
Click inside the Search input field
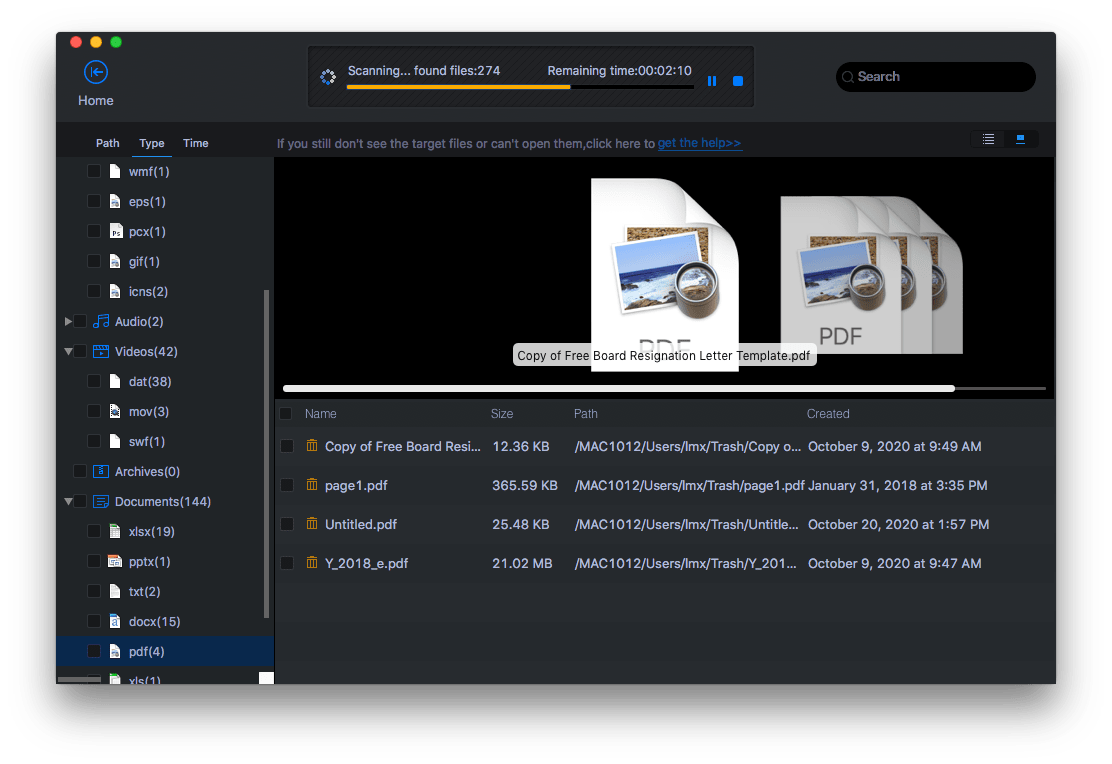tap(935, 77)
